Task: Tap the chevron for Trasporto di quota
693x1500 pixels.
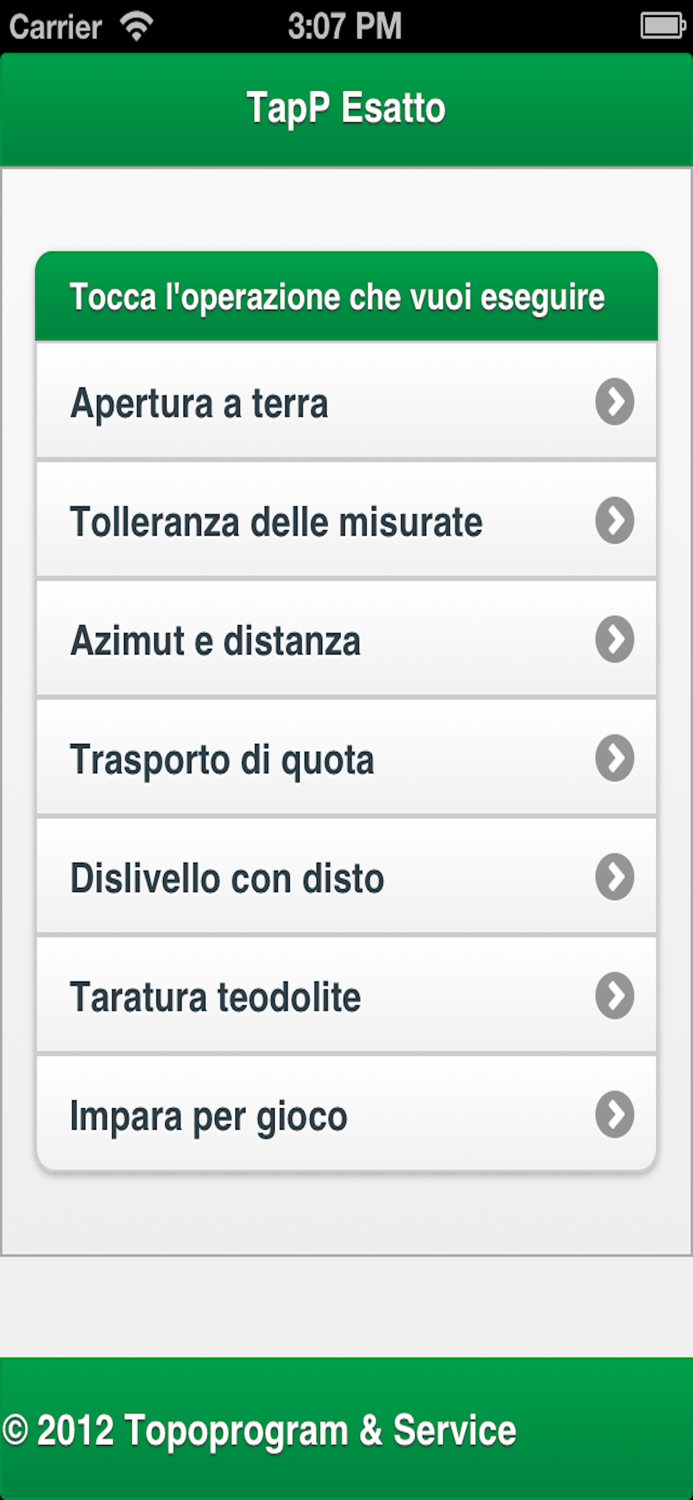Action: click(x=614, y=758)
